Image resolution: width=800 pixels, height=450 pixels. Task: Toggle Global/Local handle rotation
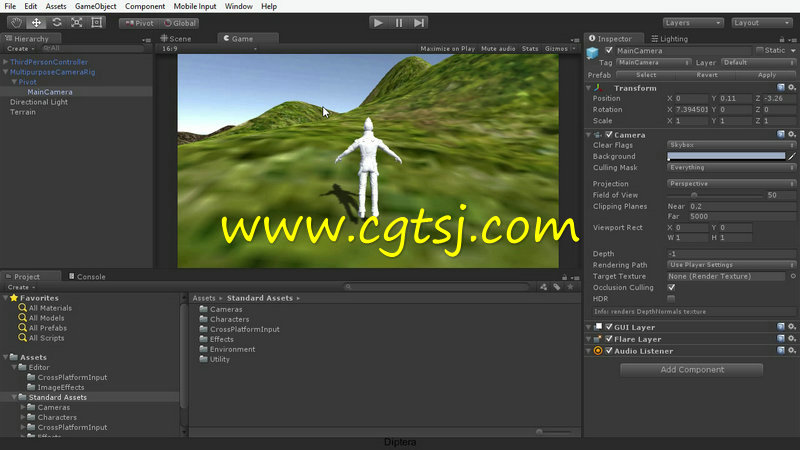click(x=179, y=23)
